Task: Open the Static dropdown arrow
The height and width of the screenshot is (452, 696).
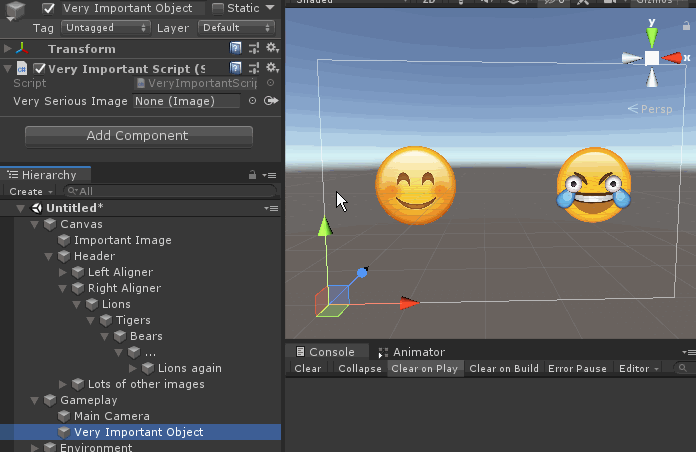Action: tap(270, 8)
